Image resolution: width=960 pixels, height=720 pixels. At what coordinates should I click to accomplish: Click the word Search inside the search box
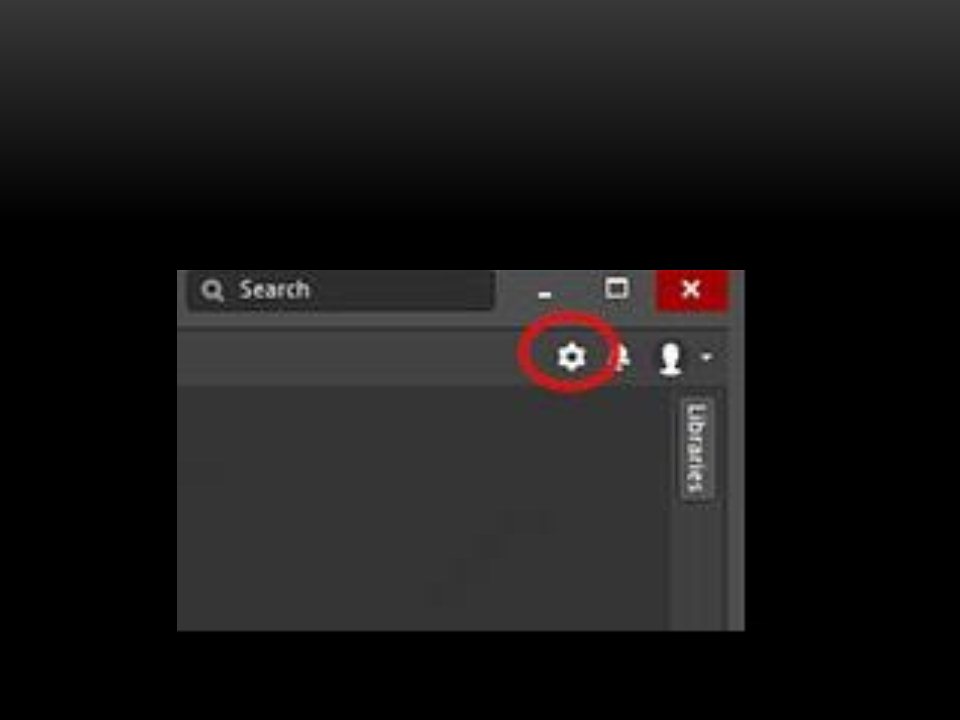274,290
